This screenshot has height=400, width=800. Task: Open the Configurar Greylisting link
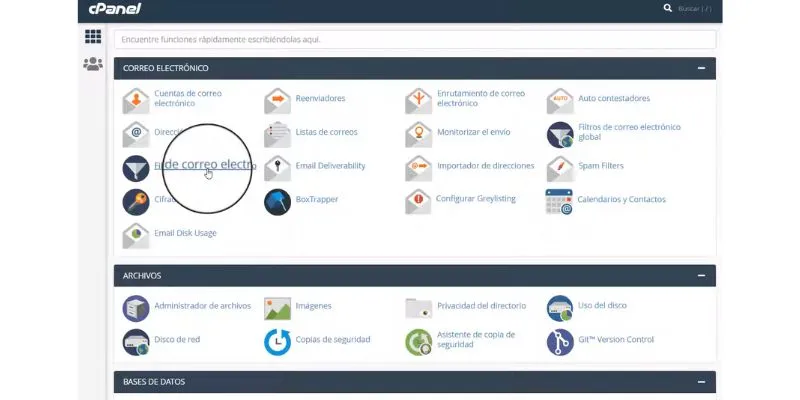(x=476, y=198)
